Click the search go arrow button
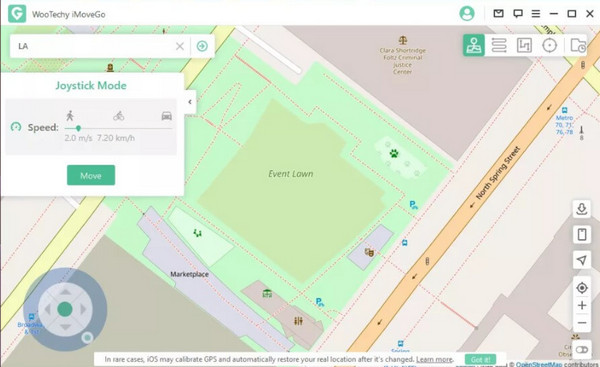Viewport: 600px width, 367px height. 202,46
